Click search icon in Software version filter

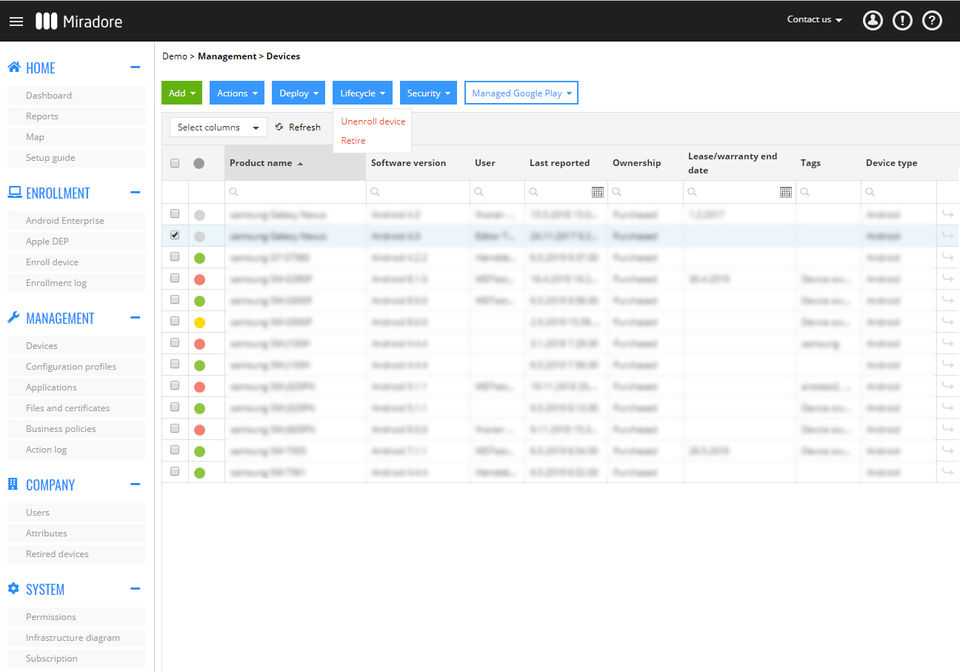[375, 192]
